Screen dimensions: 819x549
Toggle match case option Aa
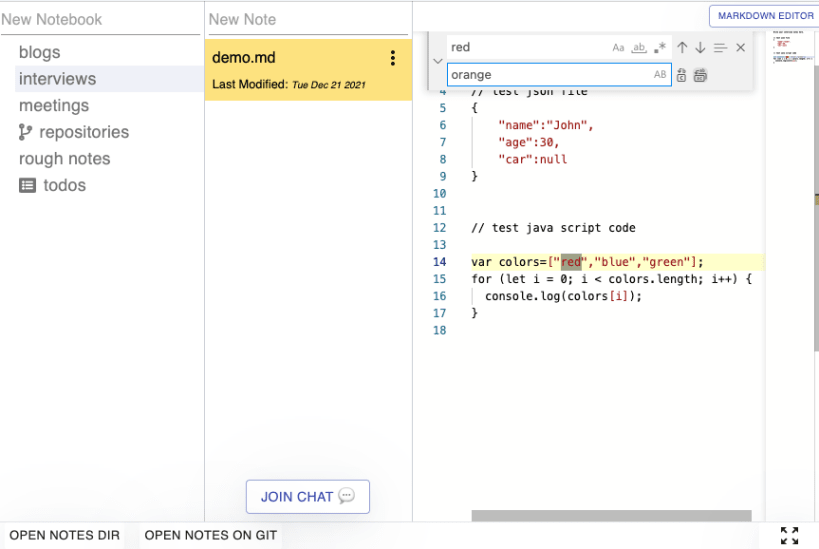click(618, 48)
